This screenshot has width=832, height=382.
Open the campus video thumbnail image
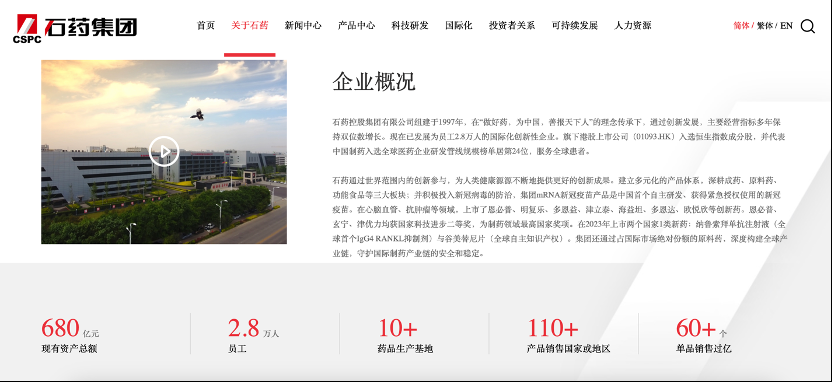click(163, 152)
